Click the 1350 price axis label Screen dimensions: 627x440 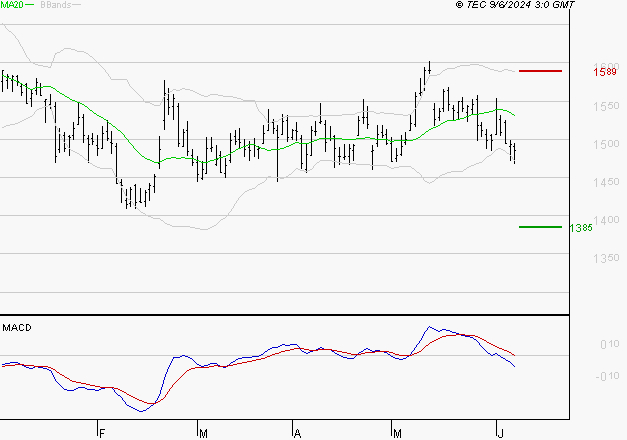606,258
